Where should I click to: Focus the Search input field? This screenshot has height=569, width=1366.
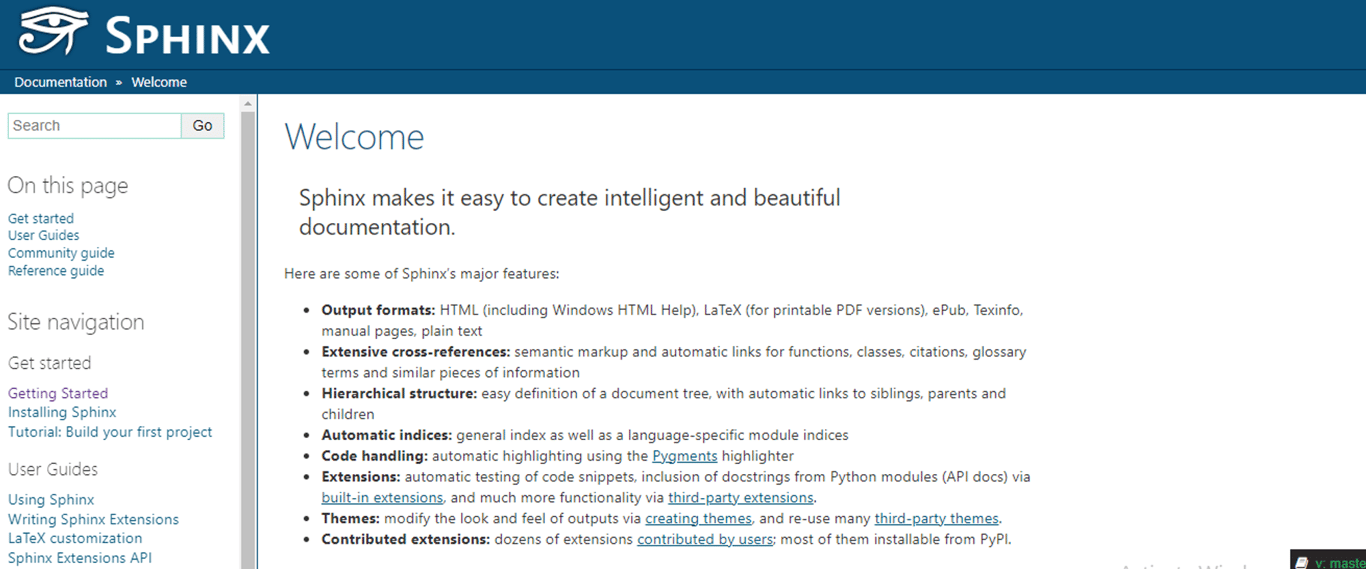[94, 126]
